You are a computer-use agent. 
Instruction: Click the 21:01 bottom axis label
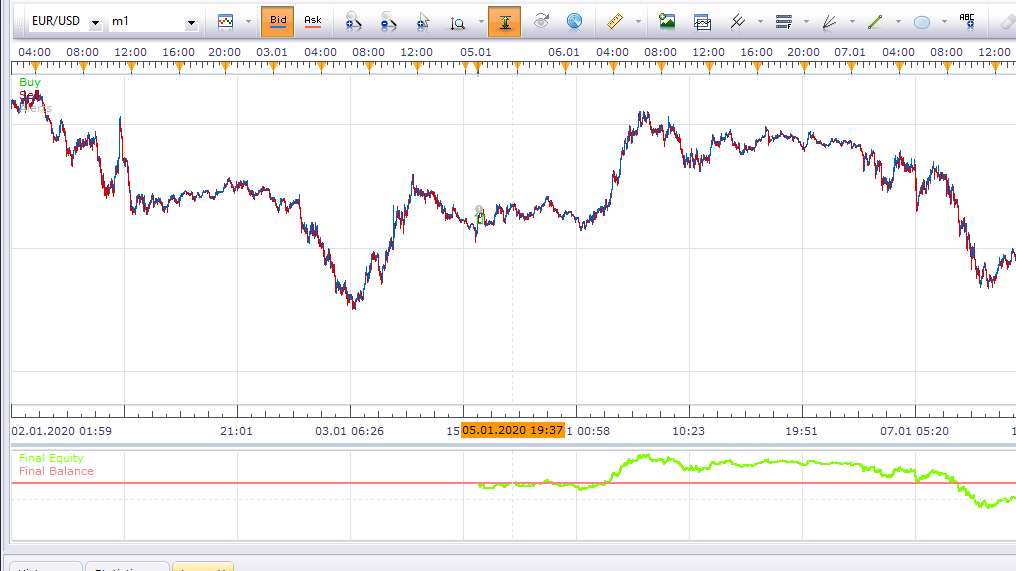pos(237,431)
